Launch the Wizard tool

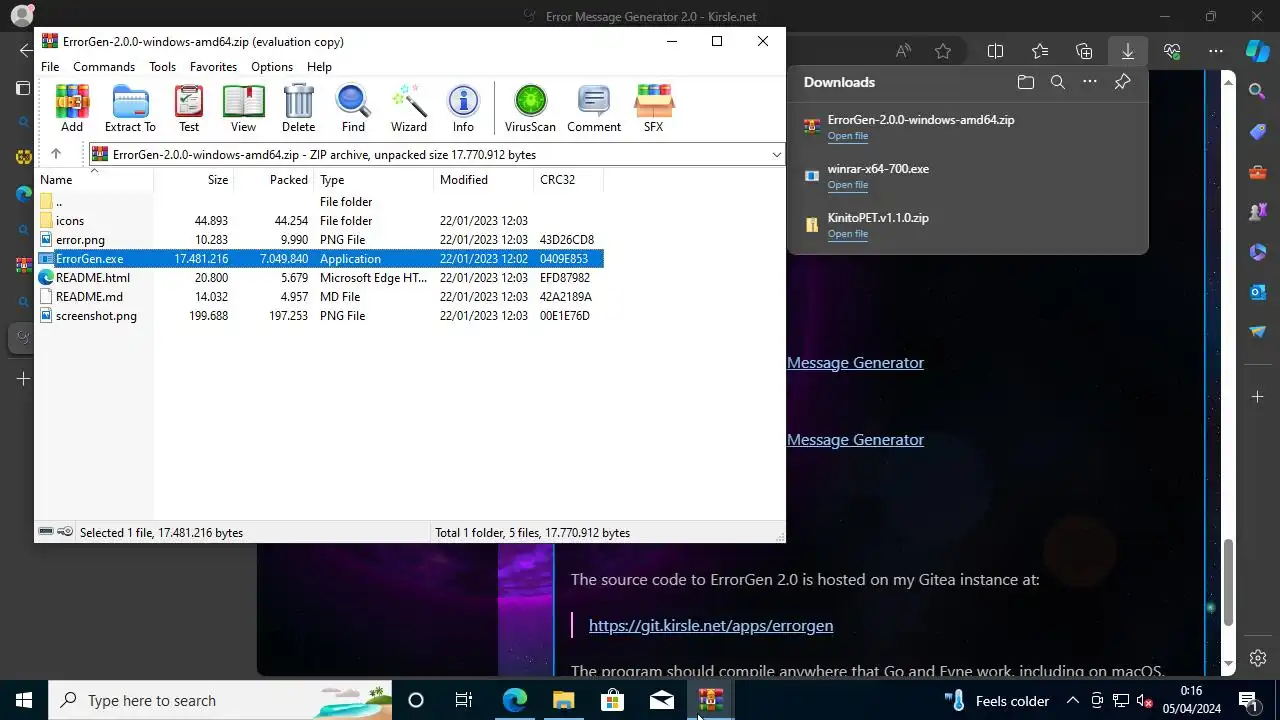click(409, 108)
